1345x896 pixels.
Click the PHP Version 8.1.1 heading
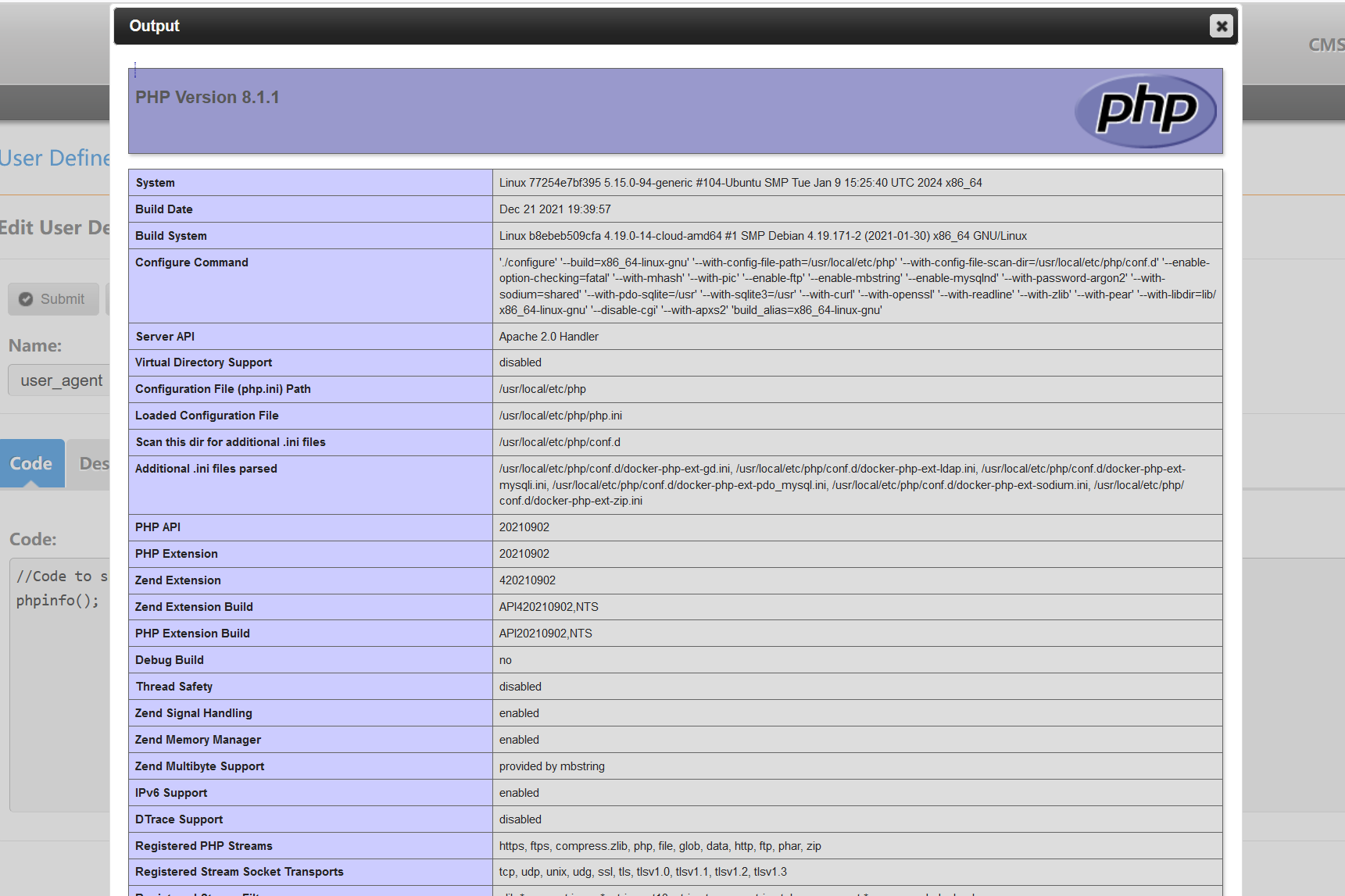[x=207, y=97]
